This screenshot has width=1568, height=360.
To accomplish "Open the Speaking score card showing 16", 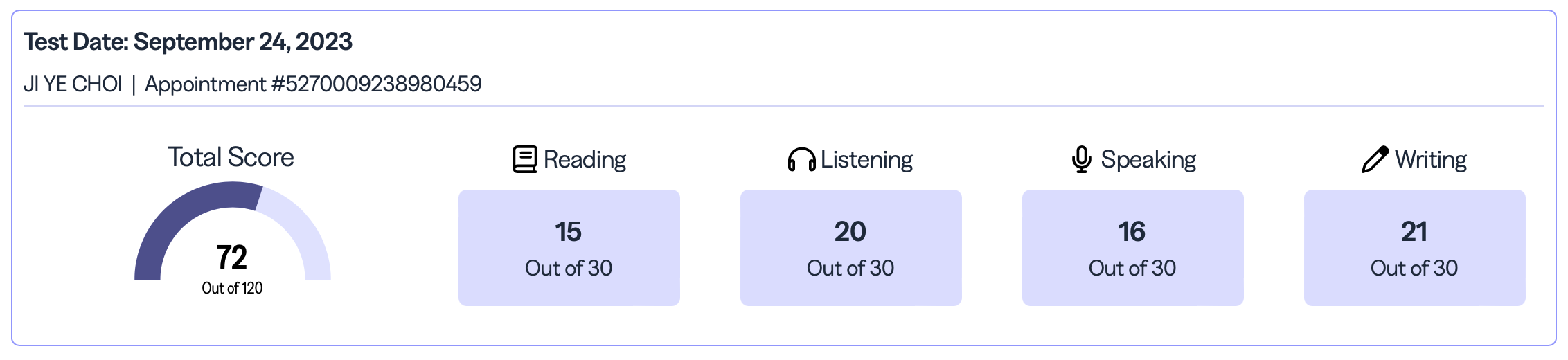I will (1132, 247).
